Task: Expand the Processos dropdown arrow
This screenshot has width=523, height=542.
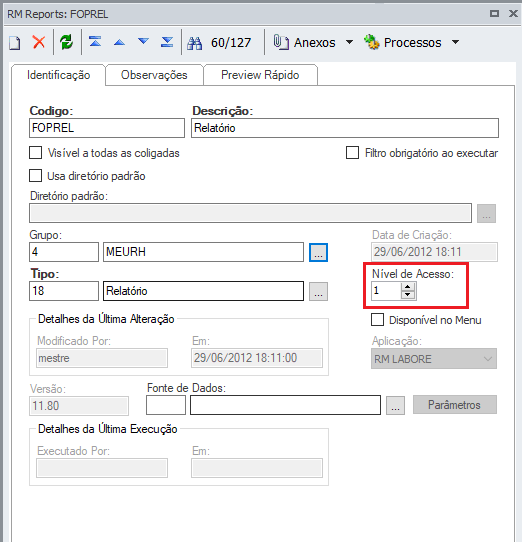Action: [x=456, y=42]
